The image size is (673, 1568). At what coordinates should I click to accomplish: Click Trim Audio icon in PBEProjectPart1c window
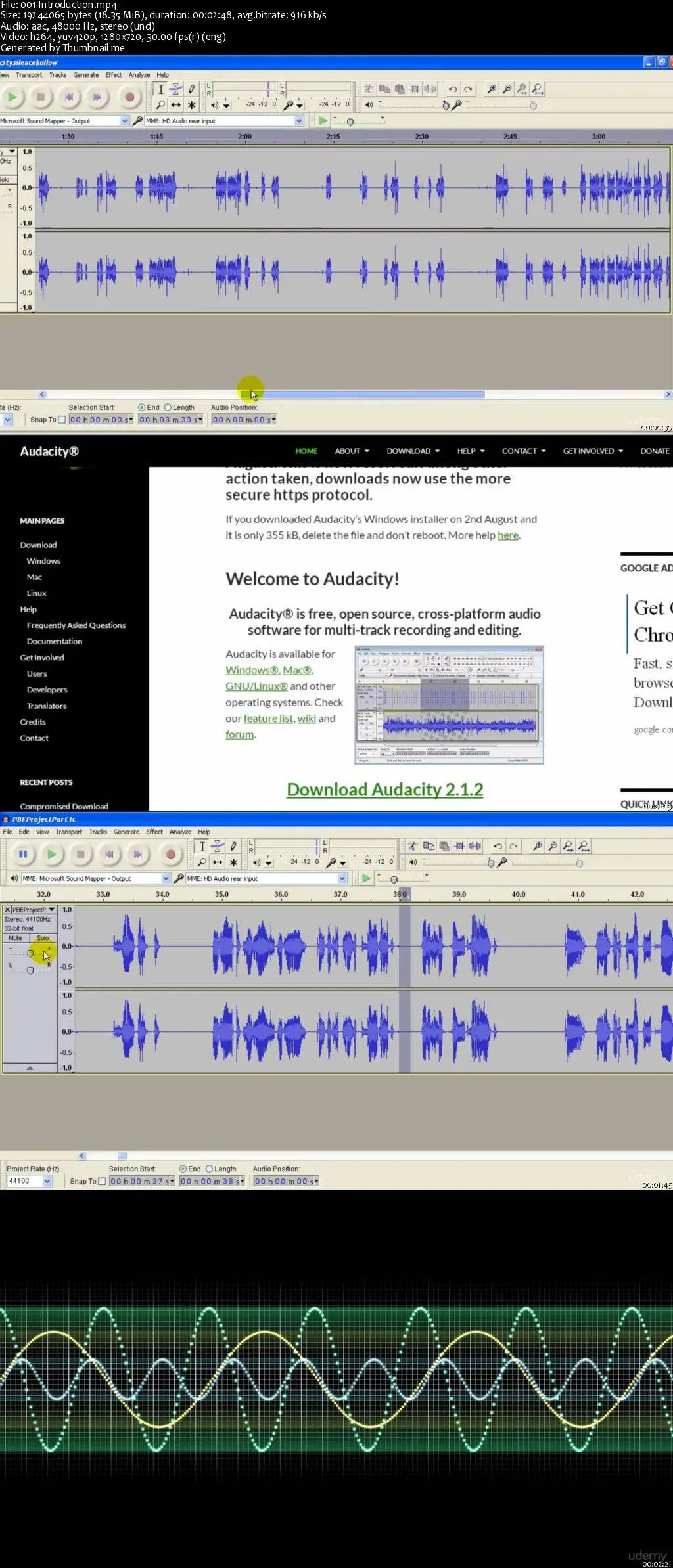coord(460,846)
